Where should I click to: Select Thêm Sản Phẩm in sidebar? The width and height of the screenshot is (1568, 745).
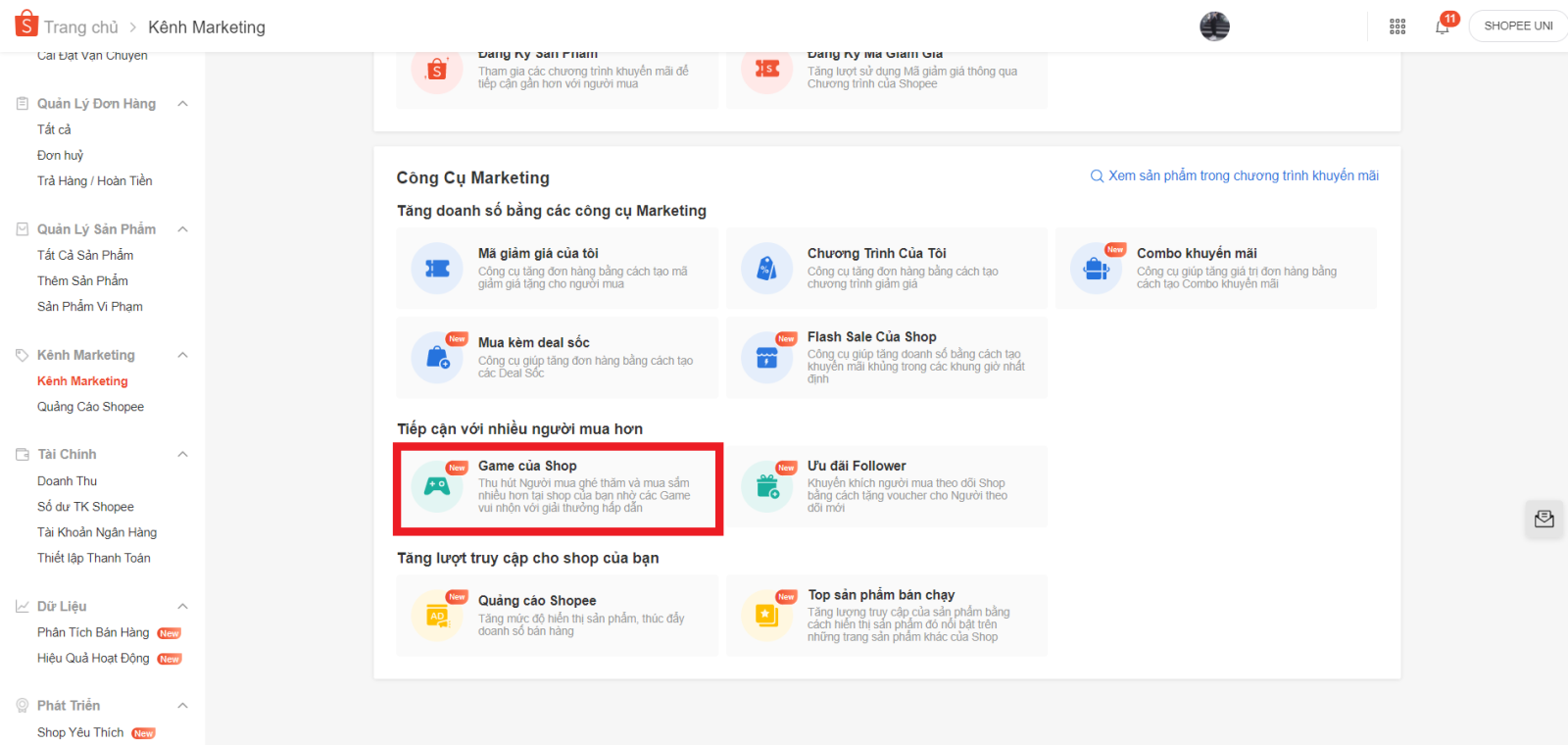pos(82,281)
